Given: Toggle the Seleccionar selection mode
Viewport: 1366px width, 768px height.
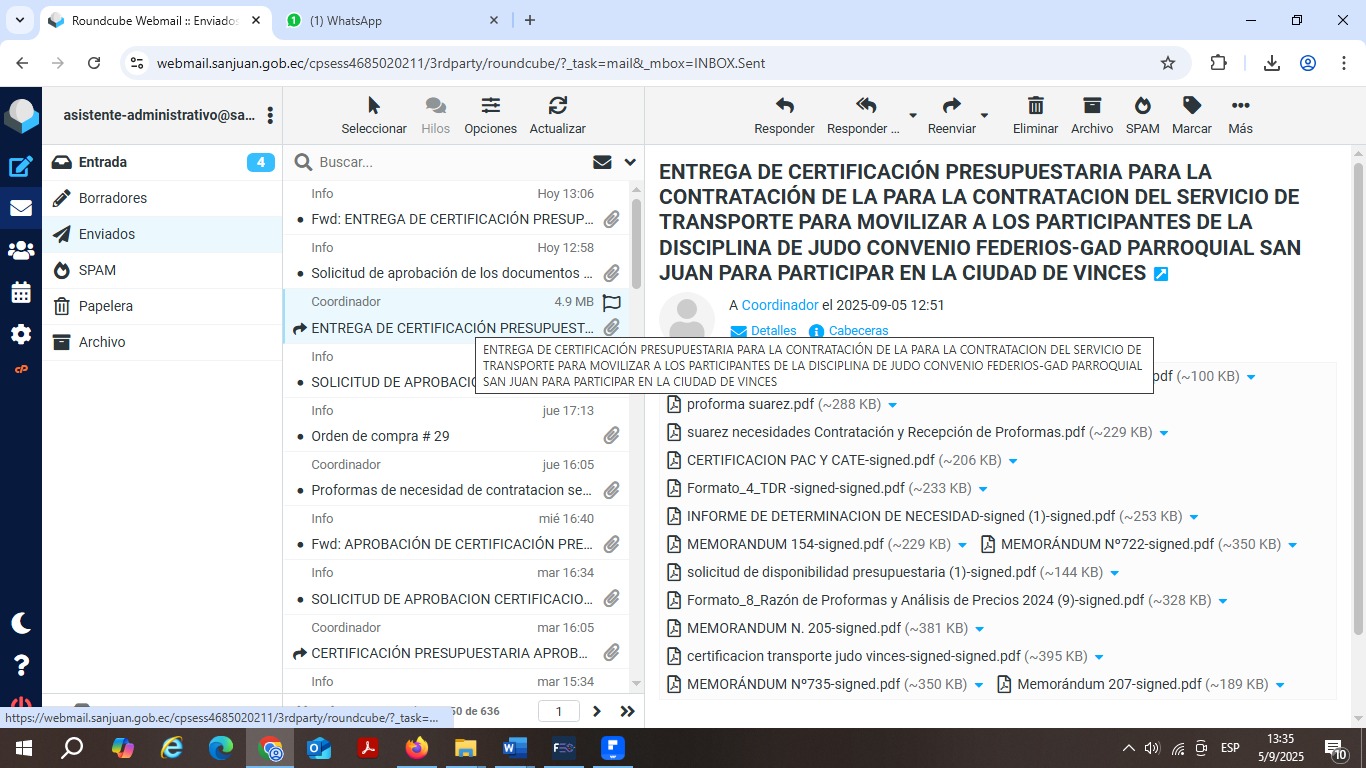Looking at the screenshot, I should (x=374, y=106).
